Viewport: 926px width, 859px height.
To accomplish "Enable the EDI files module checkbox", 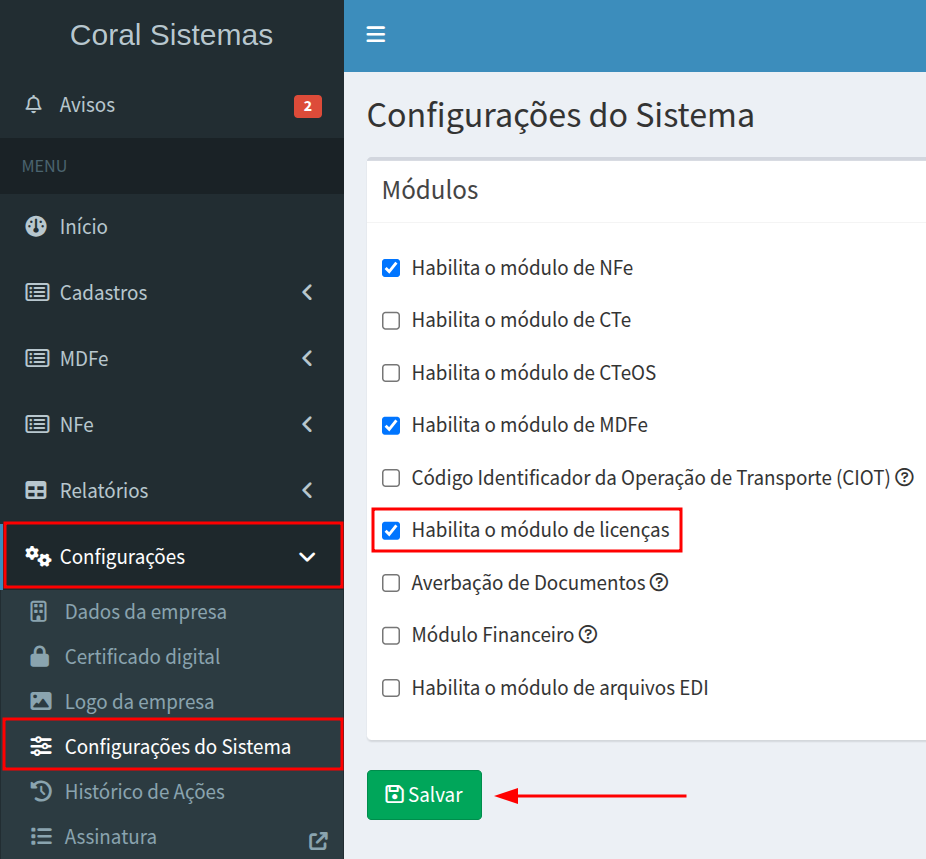I will tap(391, 688).
